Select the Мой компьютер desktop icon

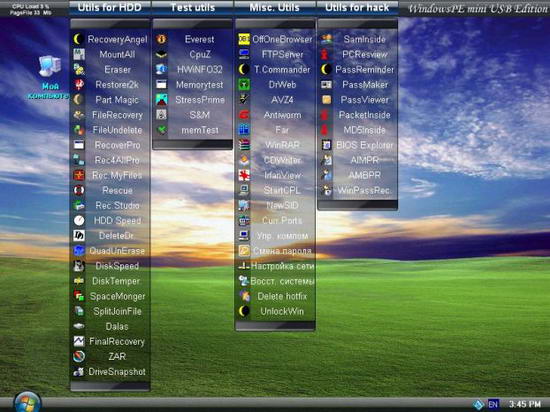[49, 77]
